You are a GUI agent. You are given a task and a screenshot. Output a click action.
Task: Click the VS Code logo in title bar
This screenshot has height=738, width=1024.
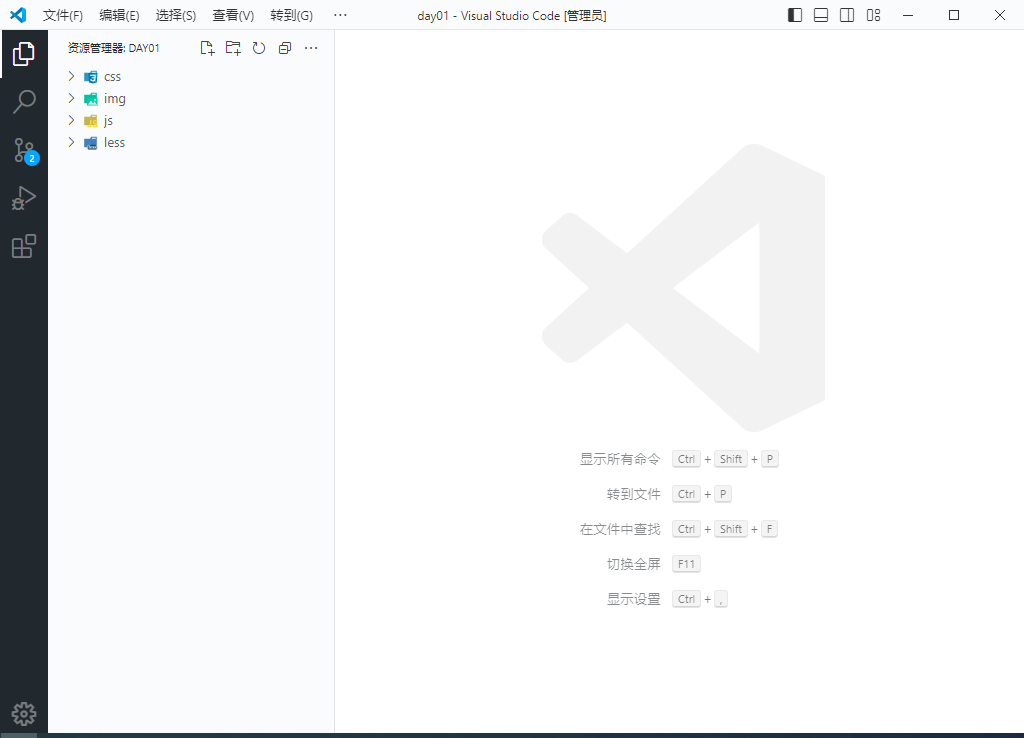point(18,14)
